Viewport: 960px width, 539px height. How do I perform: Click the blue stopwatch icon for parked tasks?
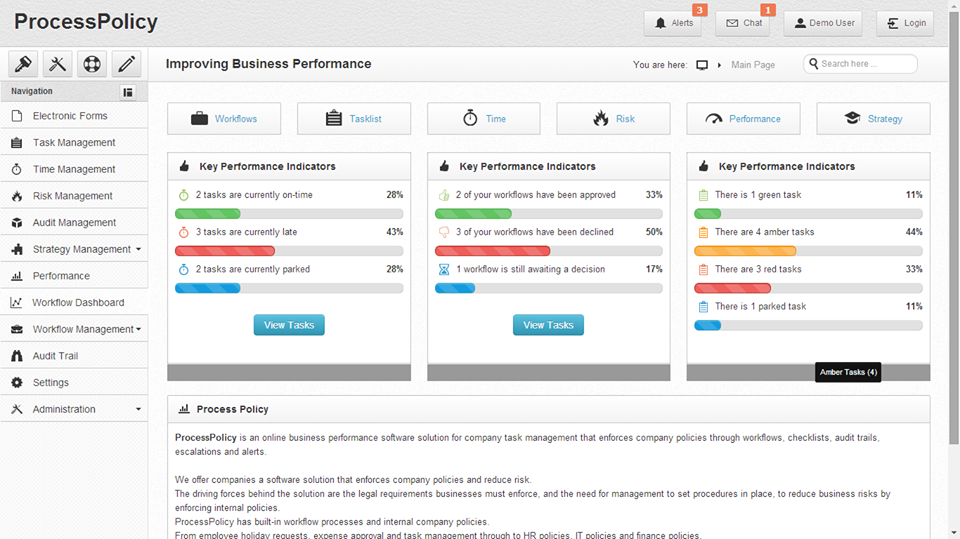point(184,270)
